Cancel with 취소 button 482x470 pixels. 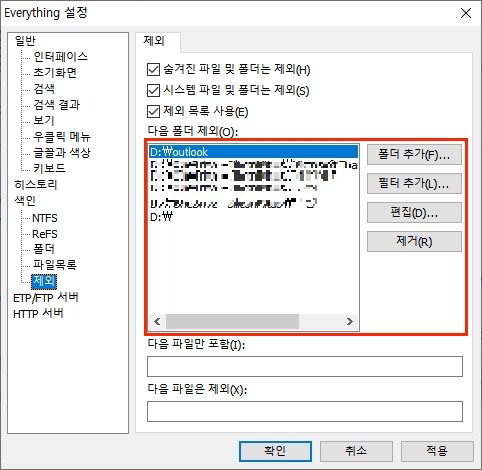click(356, 451)
